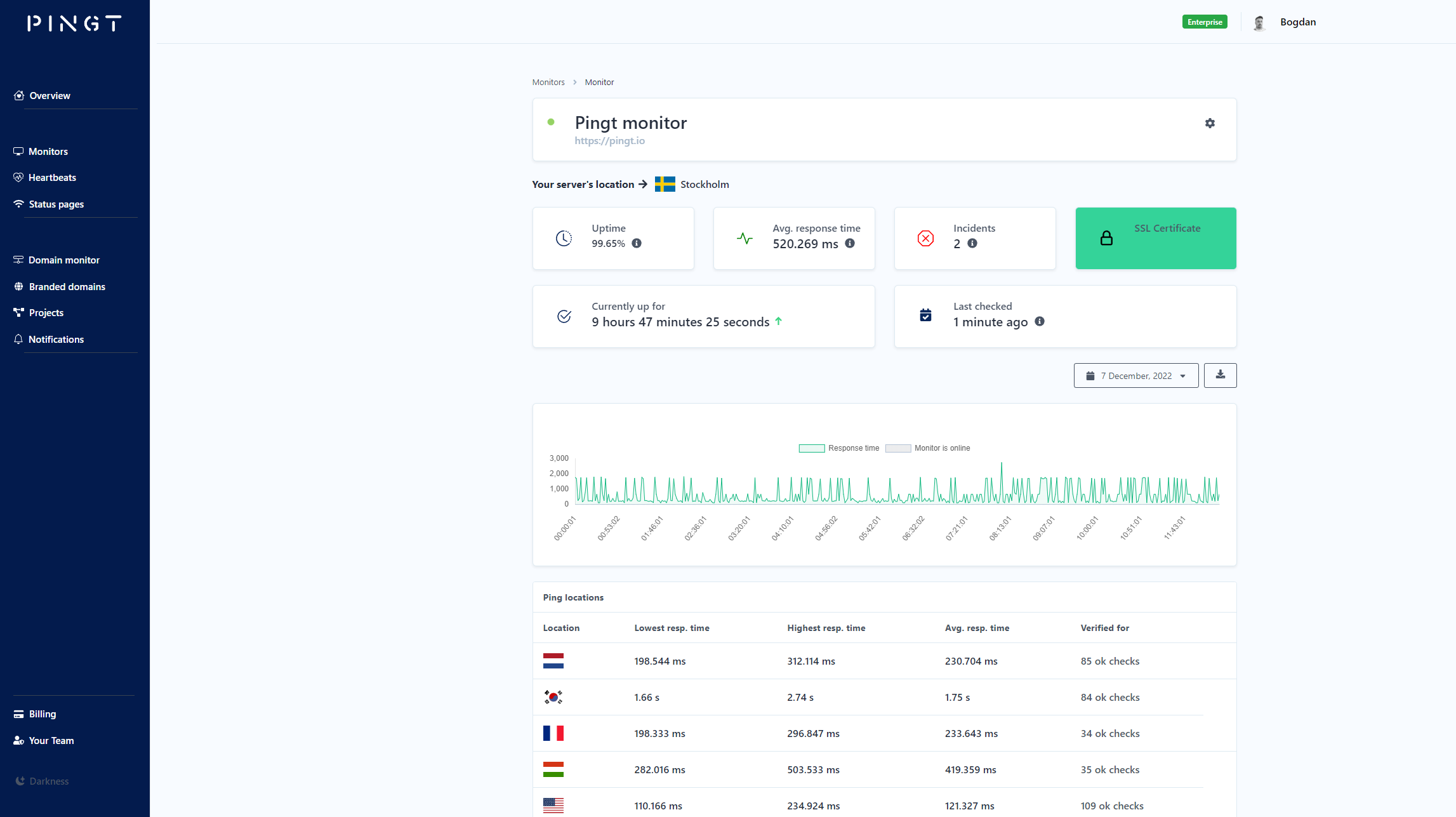Open Heartbeats in the sidebar
This screenshot has width=1456, height=817.
point(44,177)
